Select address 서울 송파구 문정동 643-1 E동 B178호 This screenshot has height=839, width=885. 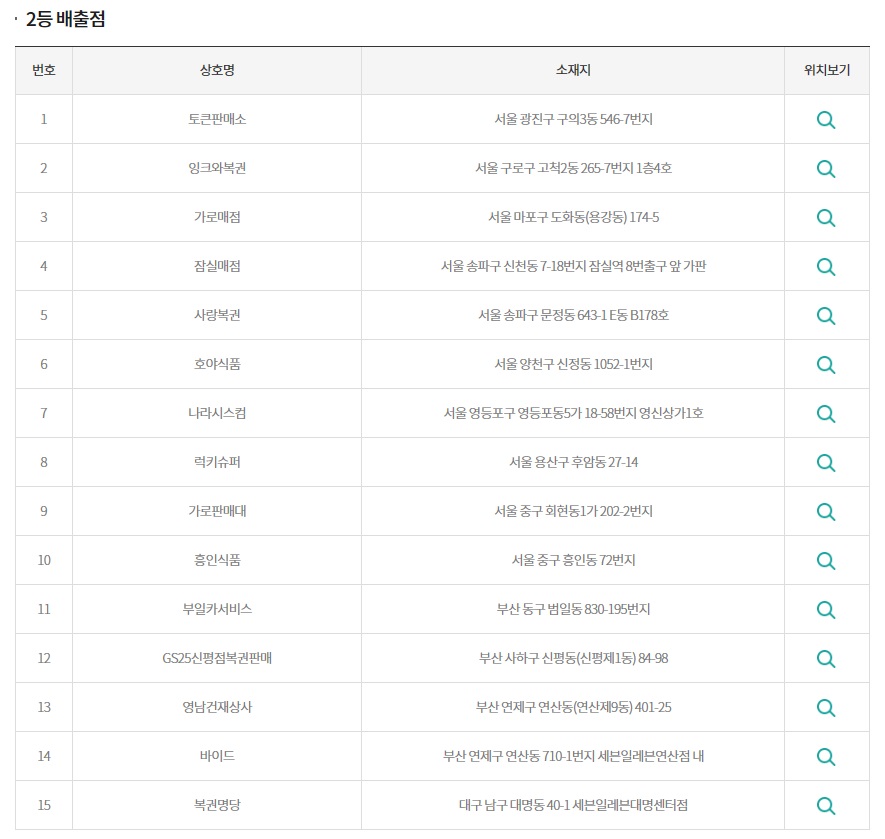pyautogui.click(x=573, y=315)
